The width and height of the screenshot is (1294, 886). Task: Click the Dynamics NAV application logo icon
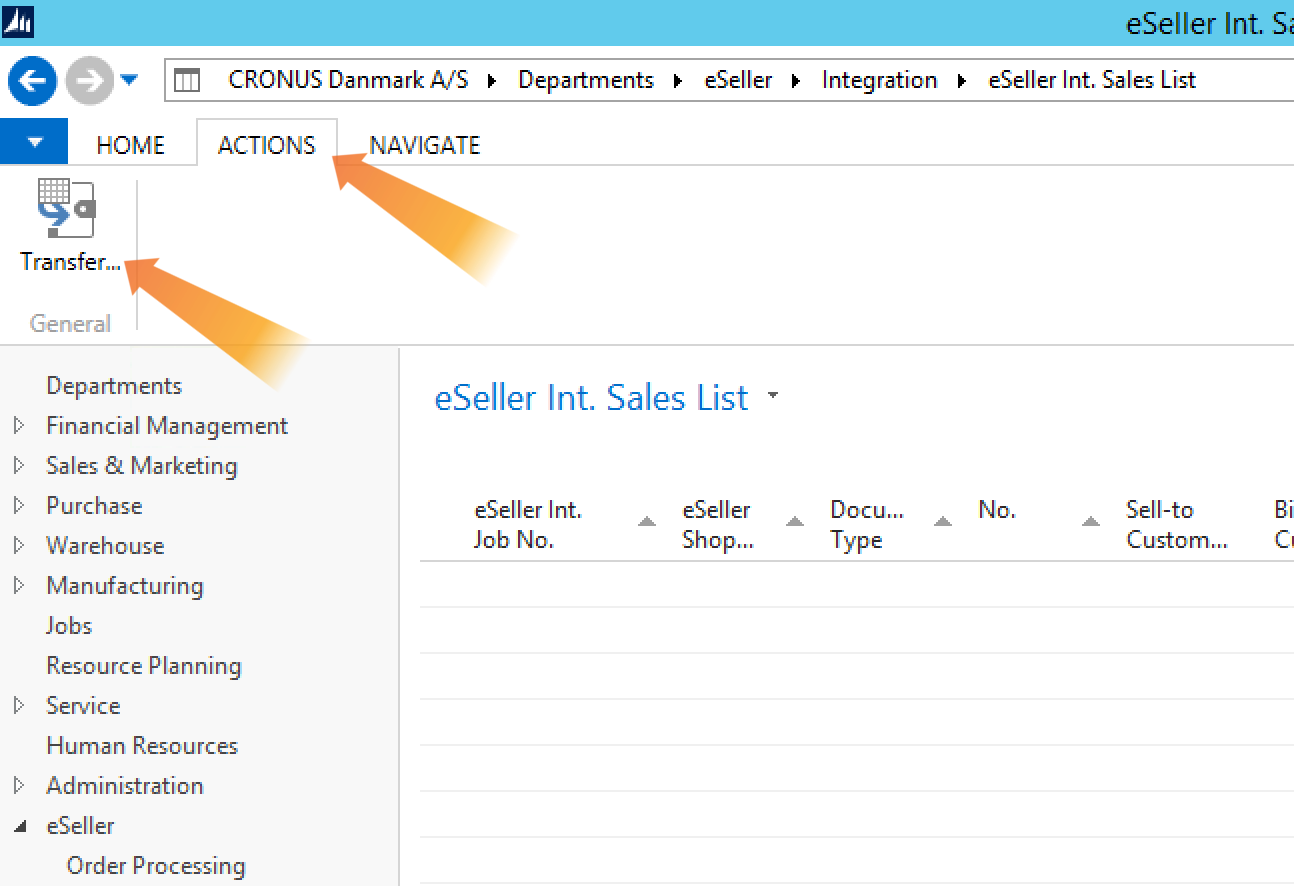click(x=19, y=21)
